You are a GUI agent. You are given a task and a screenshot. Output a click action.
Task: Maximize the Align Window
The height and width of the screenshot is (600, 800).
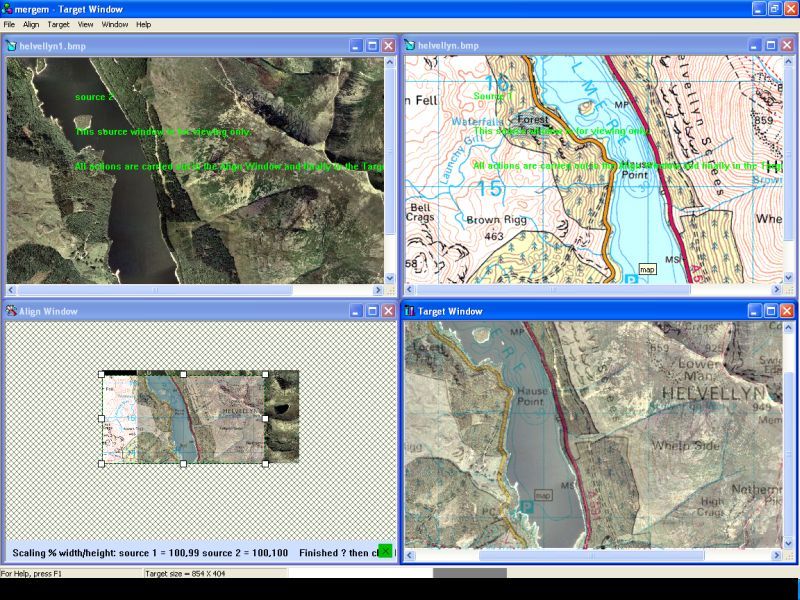click(x=372, y=311)
